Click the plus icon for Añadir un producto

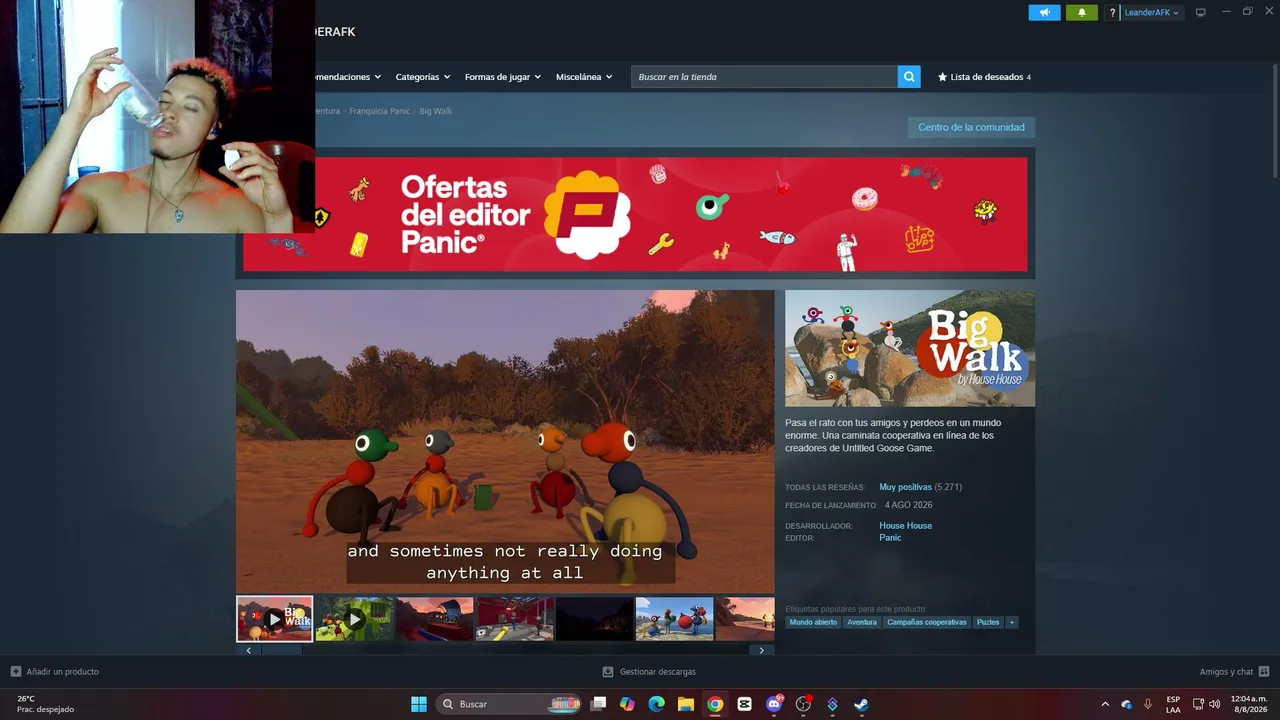point(15,672)
